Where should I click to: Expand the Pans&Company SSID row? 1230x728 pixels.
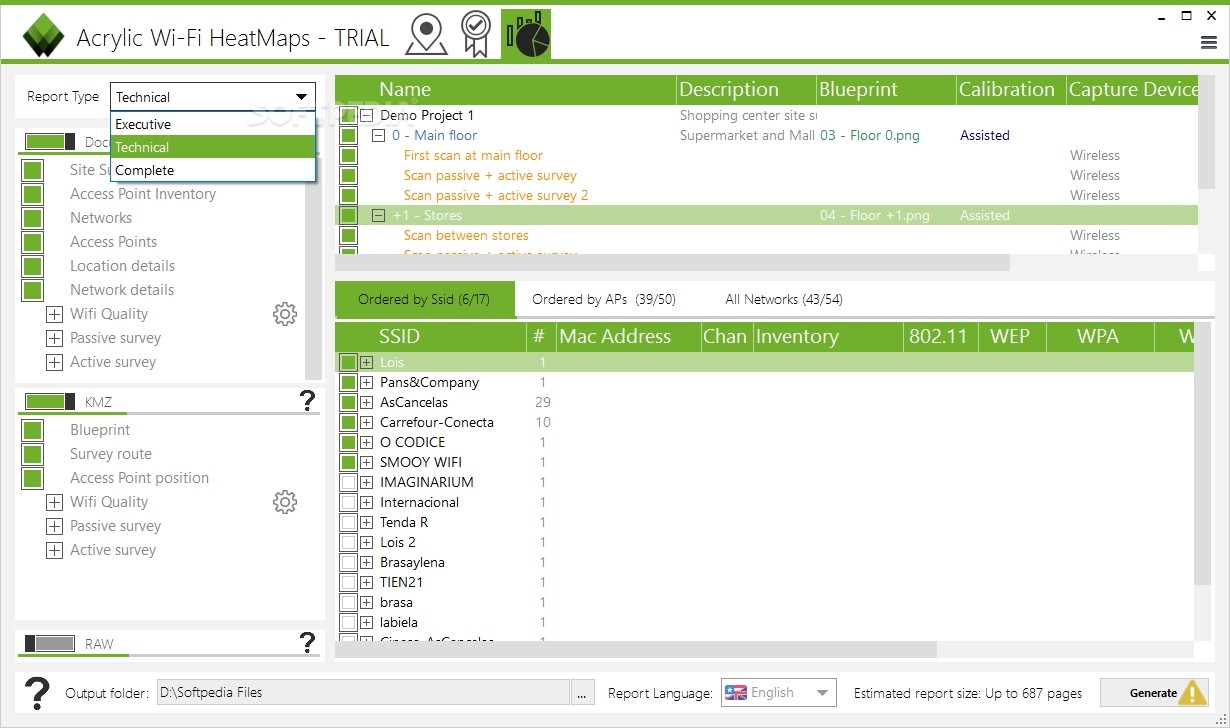click(367, 382)
